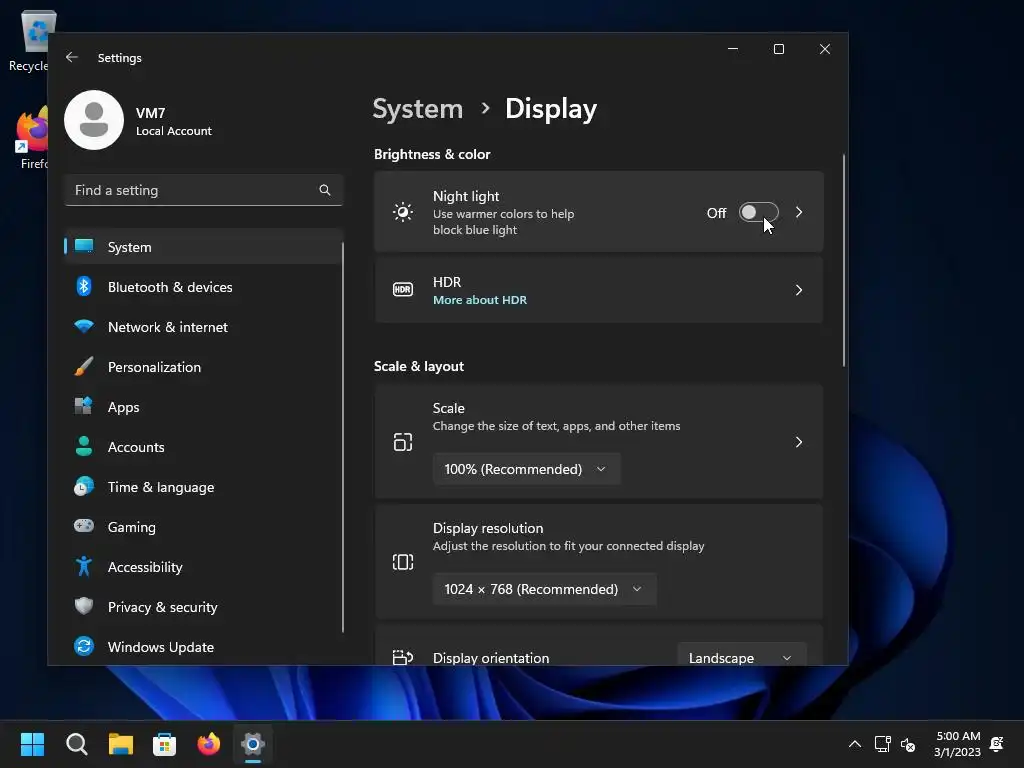Viewport: 1024px width, 768px height.
Task: Click the Display resolution label
Action: (488, 528)
